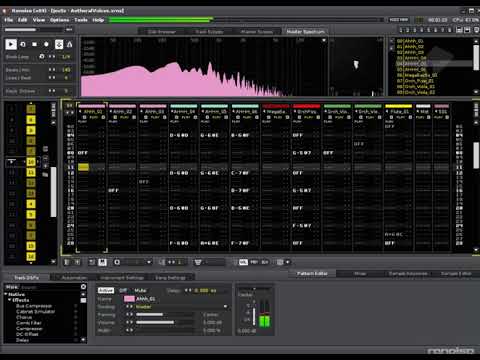The width and height of the screenshot is (480, 360).
Task: Open the View menu
Action: (39, 20)
